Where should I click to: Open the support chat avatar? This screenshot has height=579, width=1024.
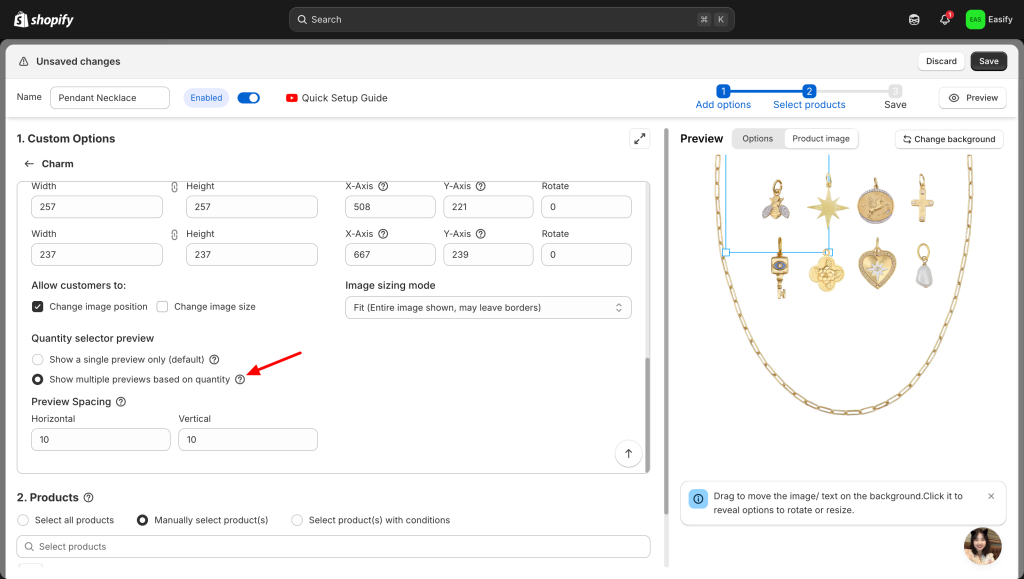pyautogui.click(x=982, y=546)
